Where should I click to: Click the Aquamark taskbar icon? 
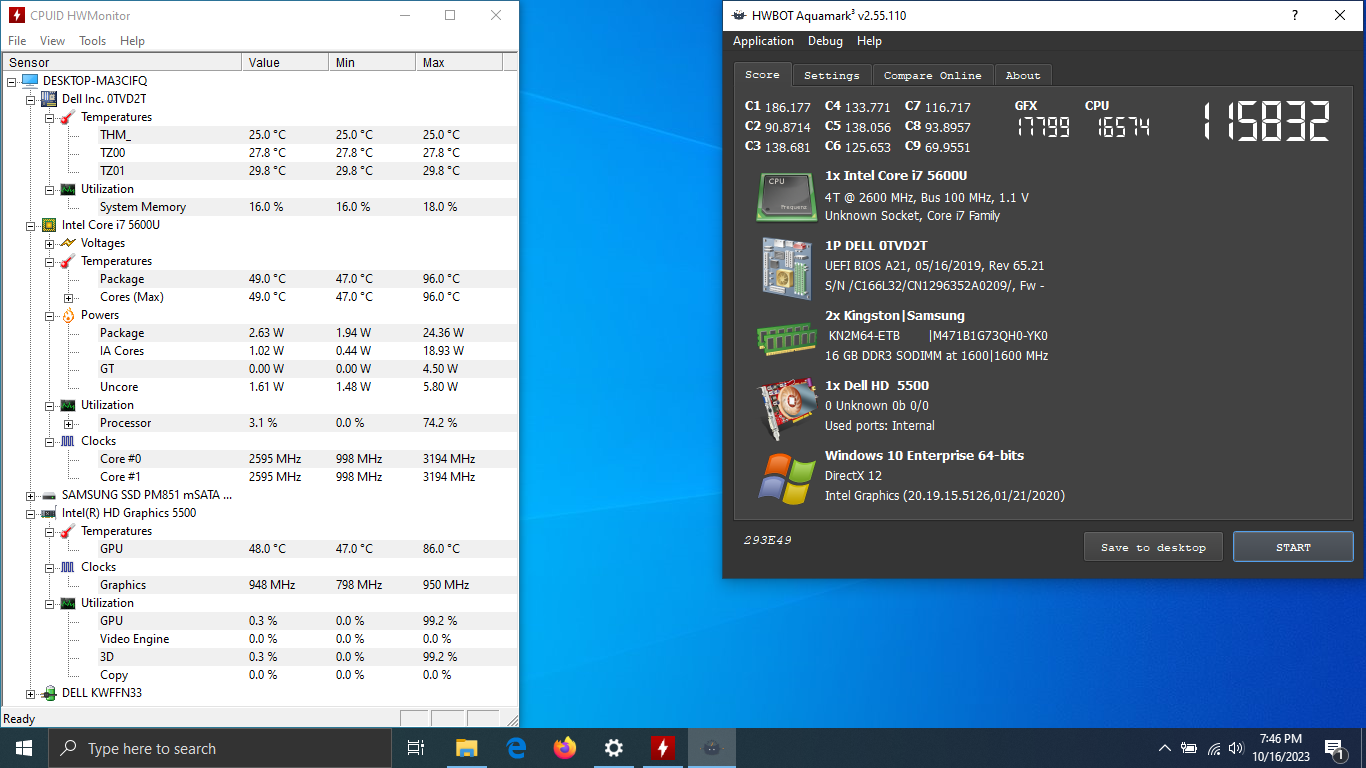[711, 748]
